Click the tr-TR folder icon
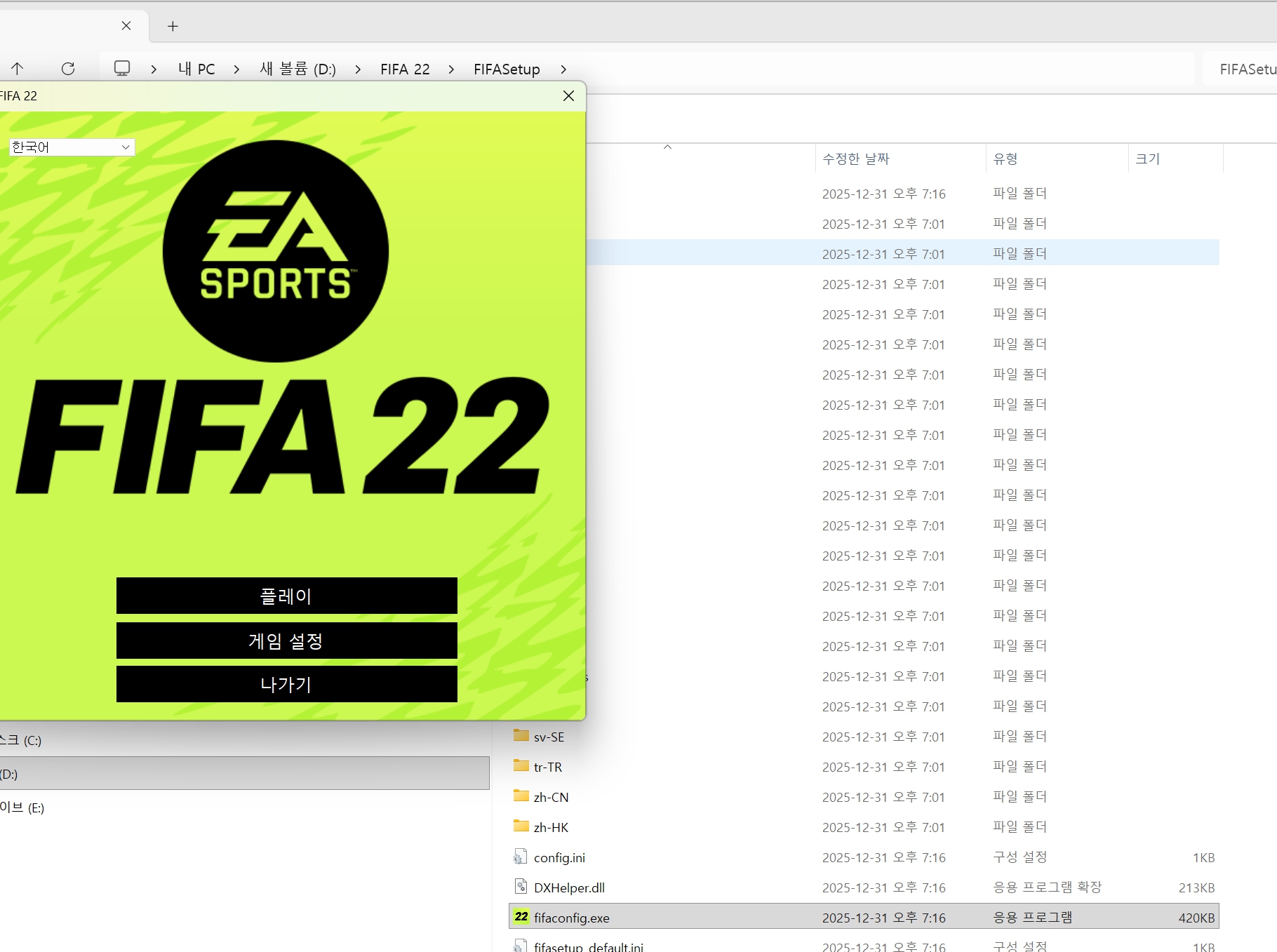This screenshot has width=1277, height=952. click(521, 766)
